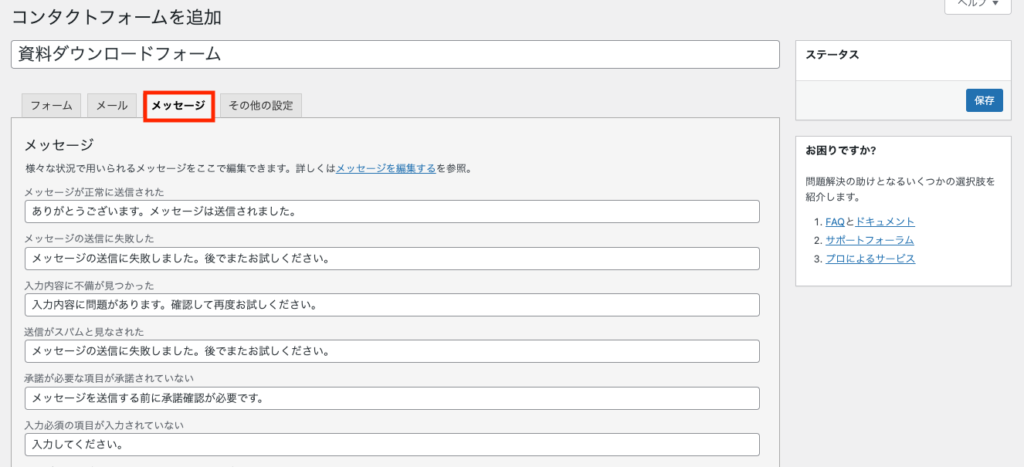Open the FAQ link

835,221
